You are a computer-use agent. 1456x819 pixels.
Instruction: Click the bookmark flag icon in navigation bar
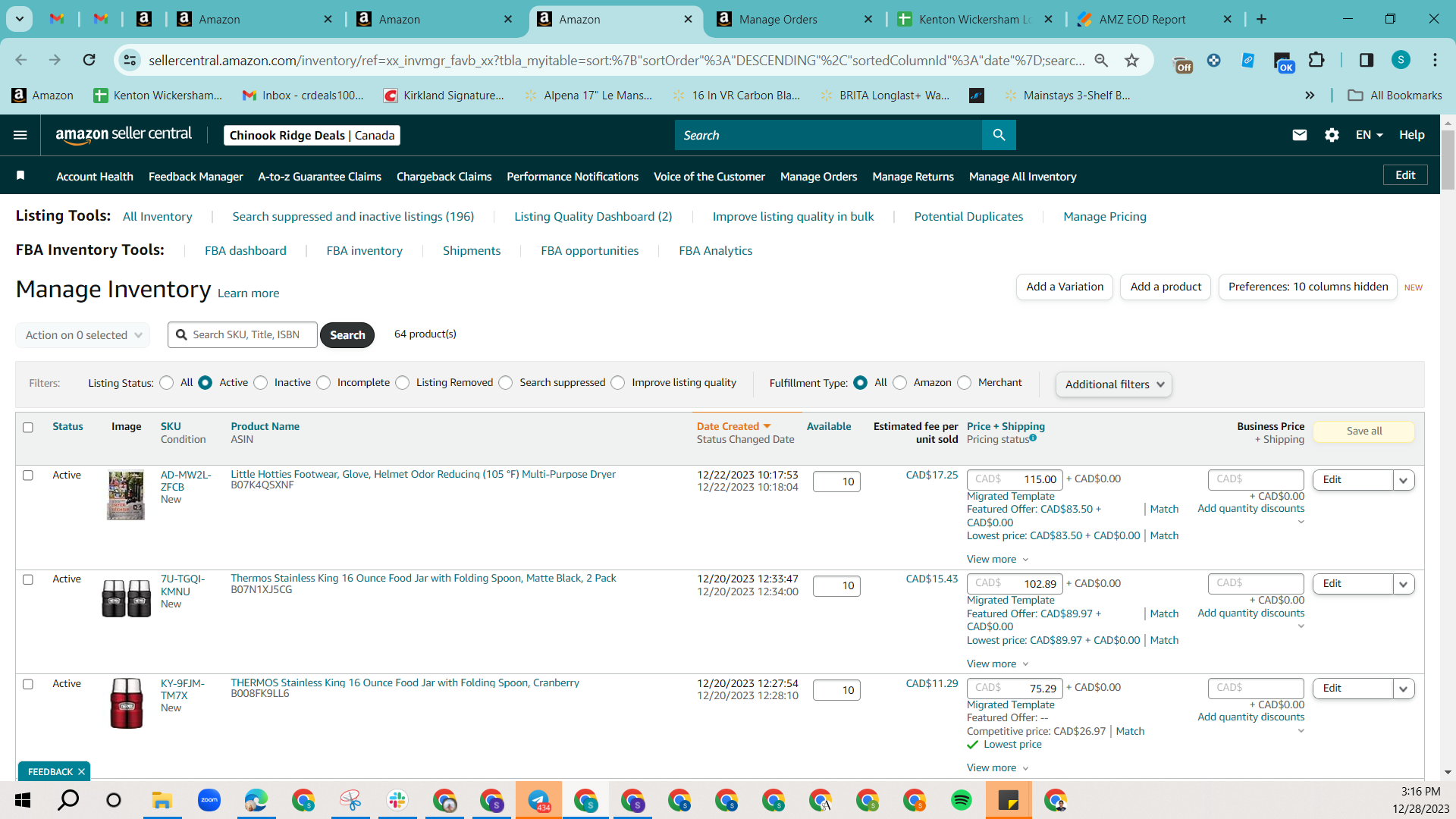(20, 176)
